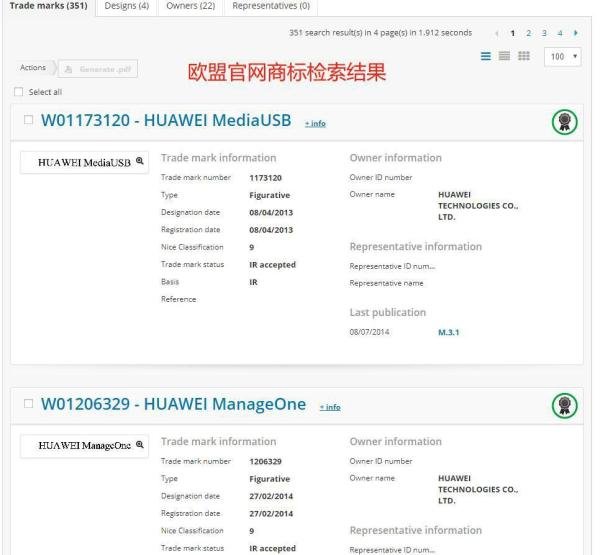Image resolution: width=600 pixels, height=555 pixels.
Task: Check the box for W01206329 HUAWEI ManageOne
Action: pos(28,403)
